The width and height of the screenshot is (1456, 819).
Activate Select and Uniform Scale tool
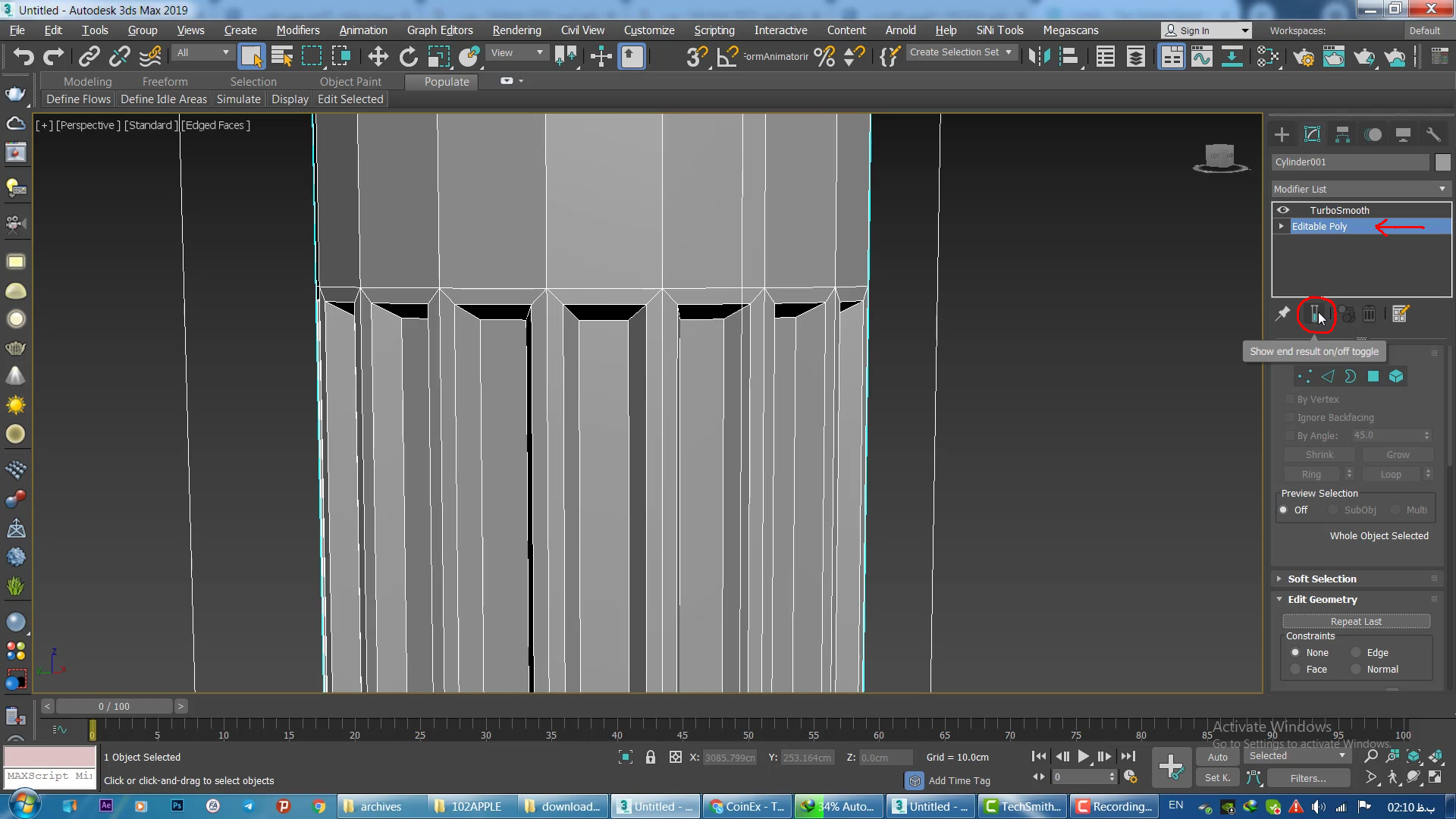pos(438,57)
